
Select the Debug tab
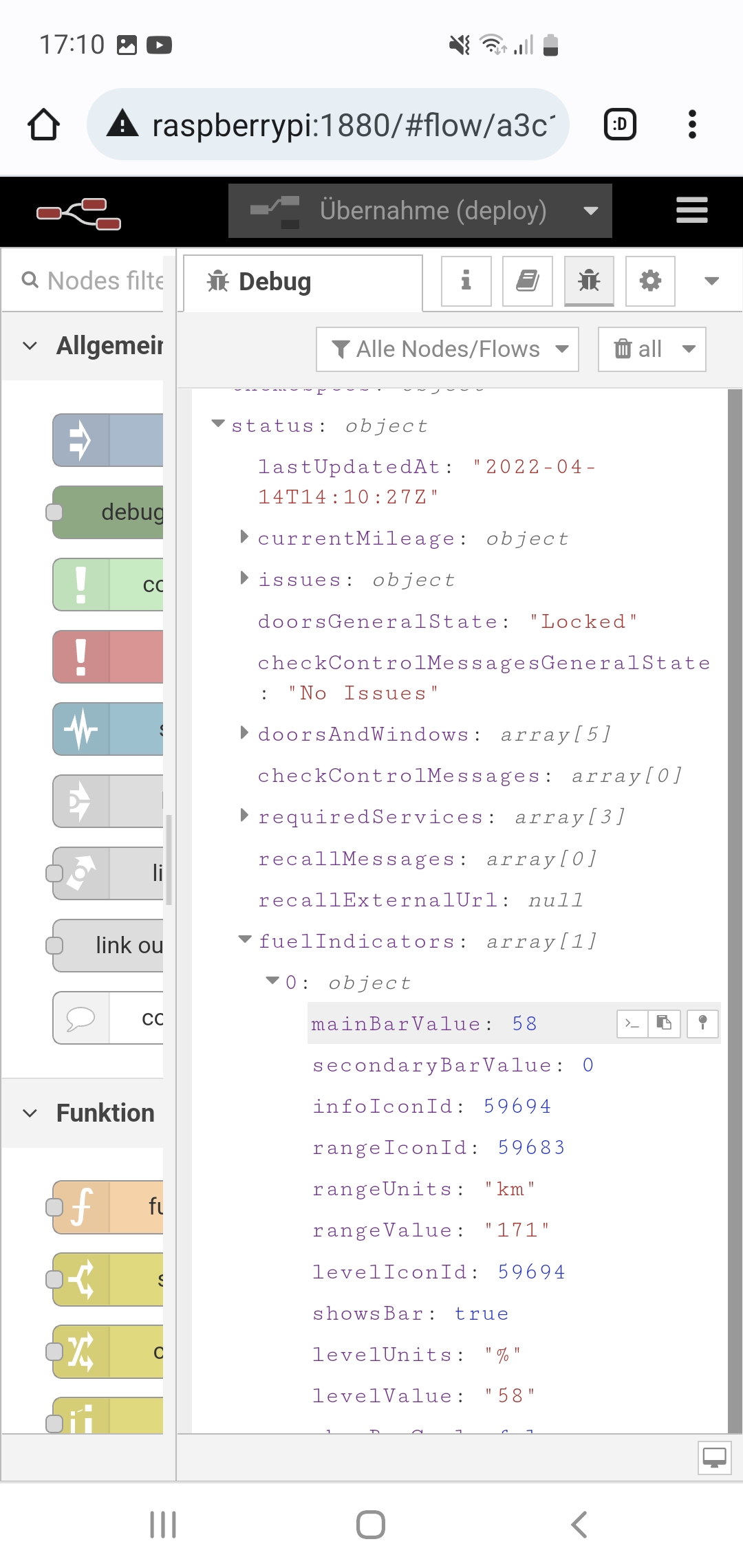(275, 282)
